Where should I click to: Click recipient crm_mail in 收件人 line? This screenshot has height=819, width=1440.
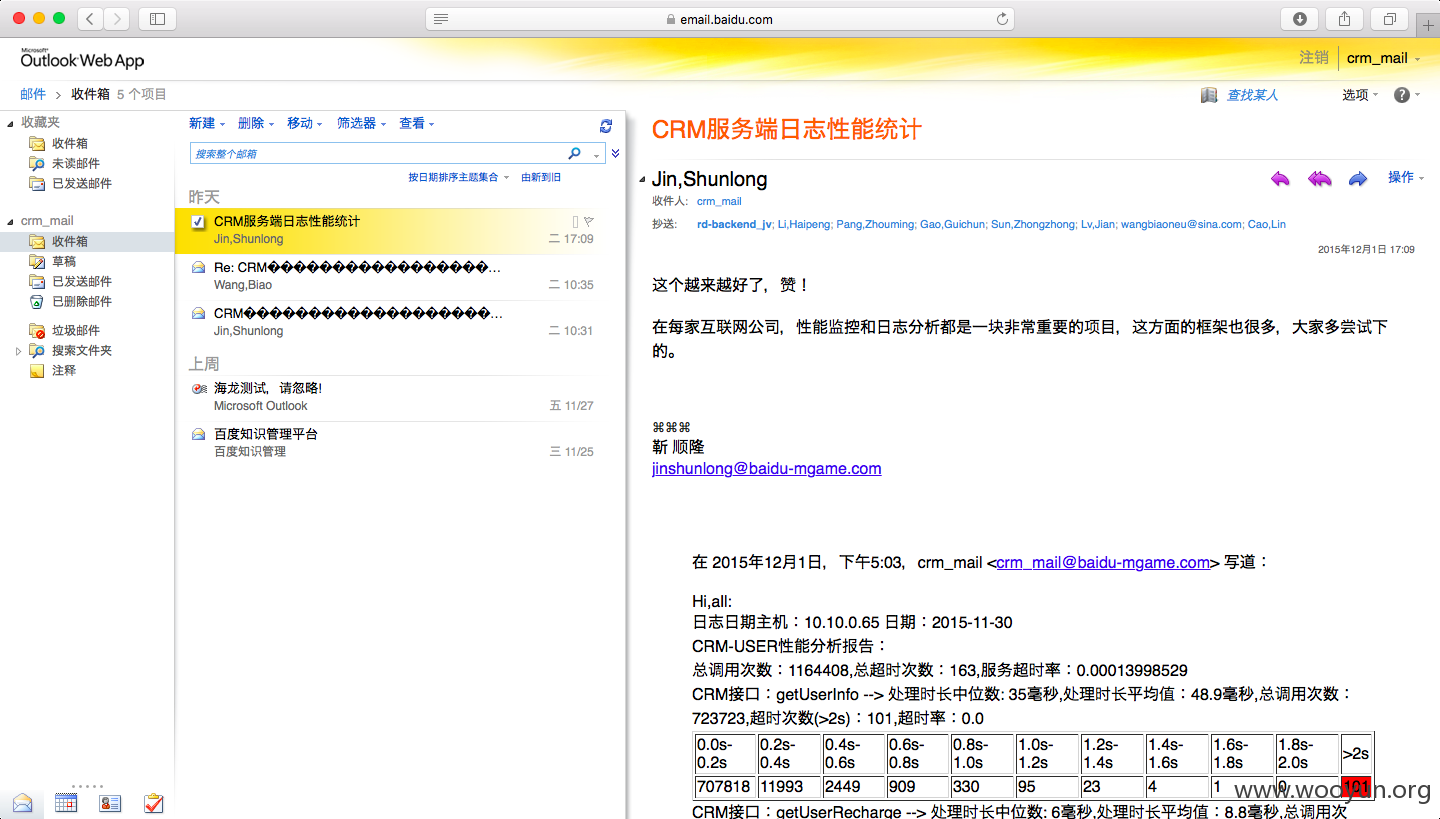[719, 201]
